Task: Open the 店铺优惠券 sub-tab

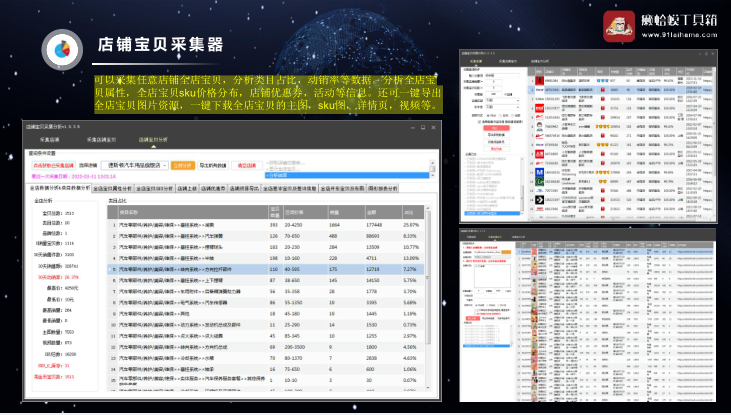Action: click(x=214, y=189)
